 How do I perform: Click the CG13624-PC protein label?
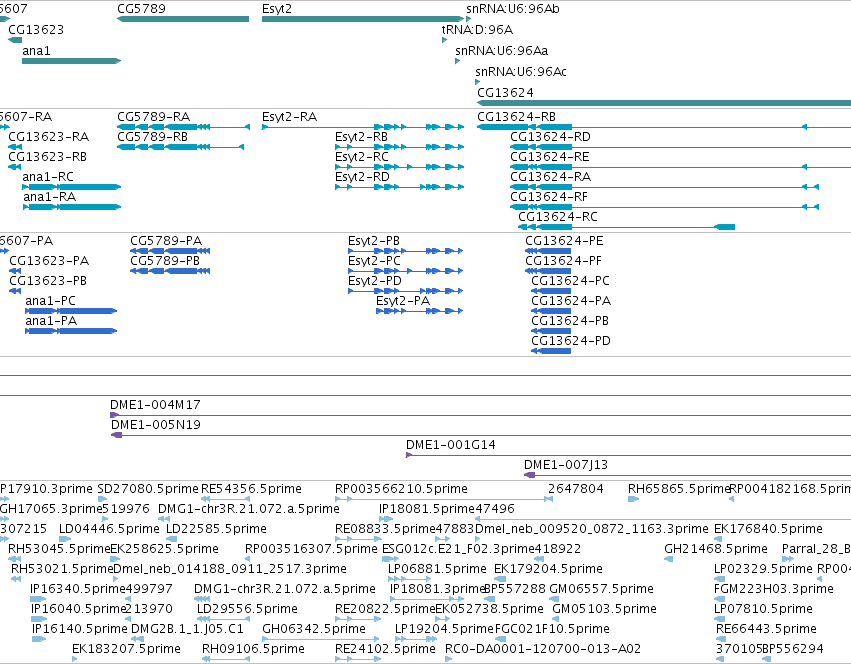coord(570,281)
